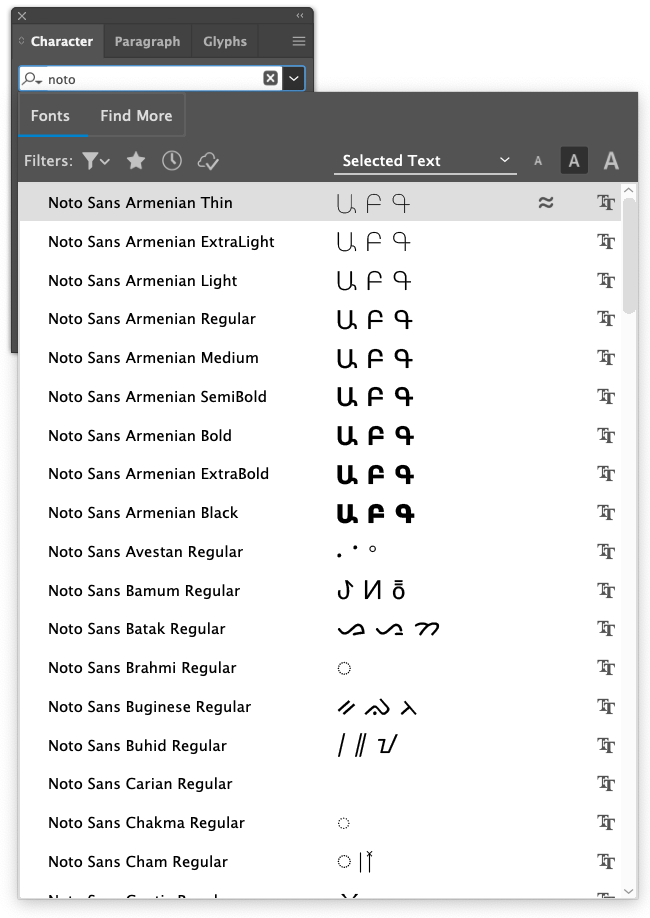This screenshot has width=650, height=918.
Task: Click TrueType icon for Armenian Black
Action: (605, 512)
